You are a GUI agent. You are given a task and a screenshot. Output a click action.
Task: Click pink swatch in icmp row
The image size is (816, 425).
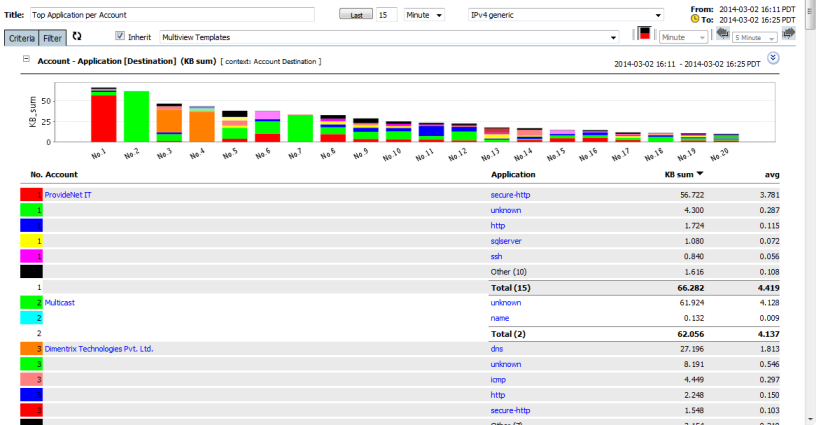(31, 379)
